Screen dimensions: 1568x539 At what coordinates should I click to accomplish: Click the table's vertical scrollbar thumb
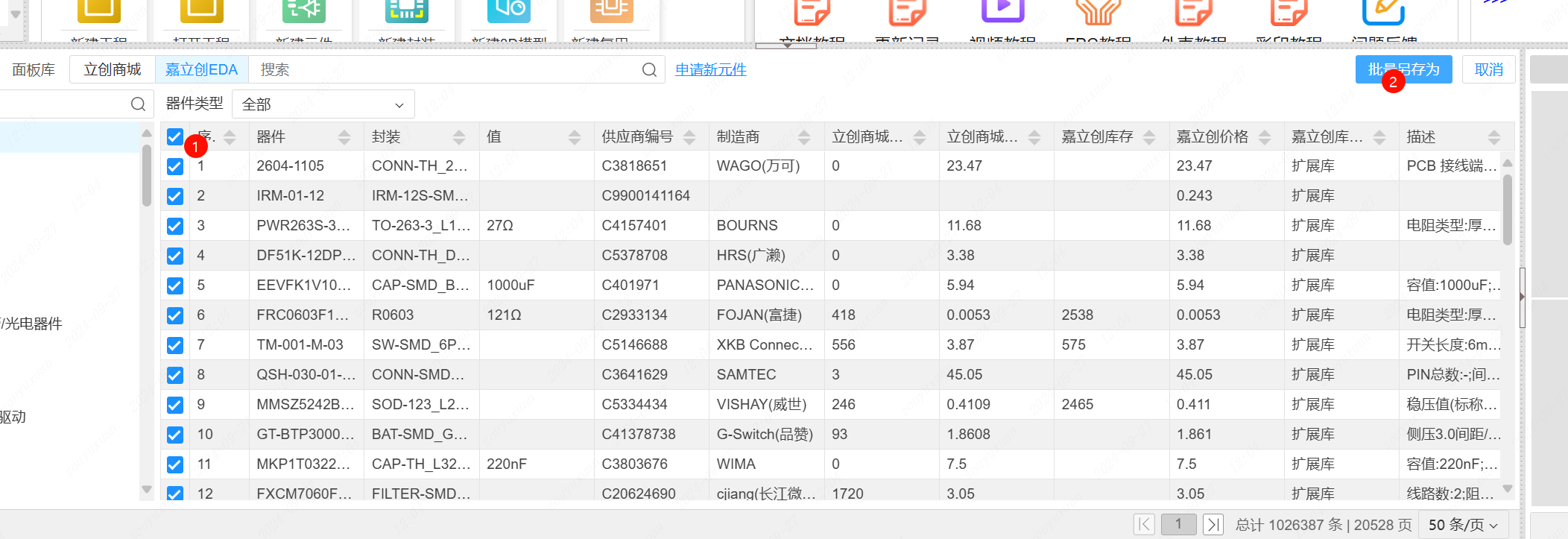tap(1508, 209)
